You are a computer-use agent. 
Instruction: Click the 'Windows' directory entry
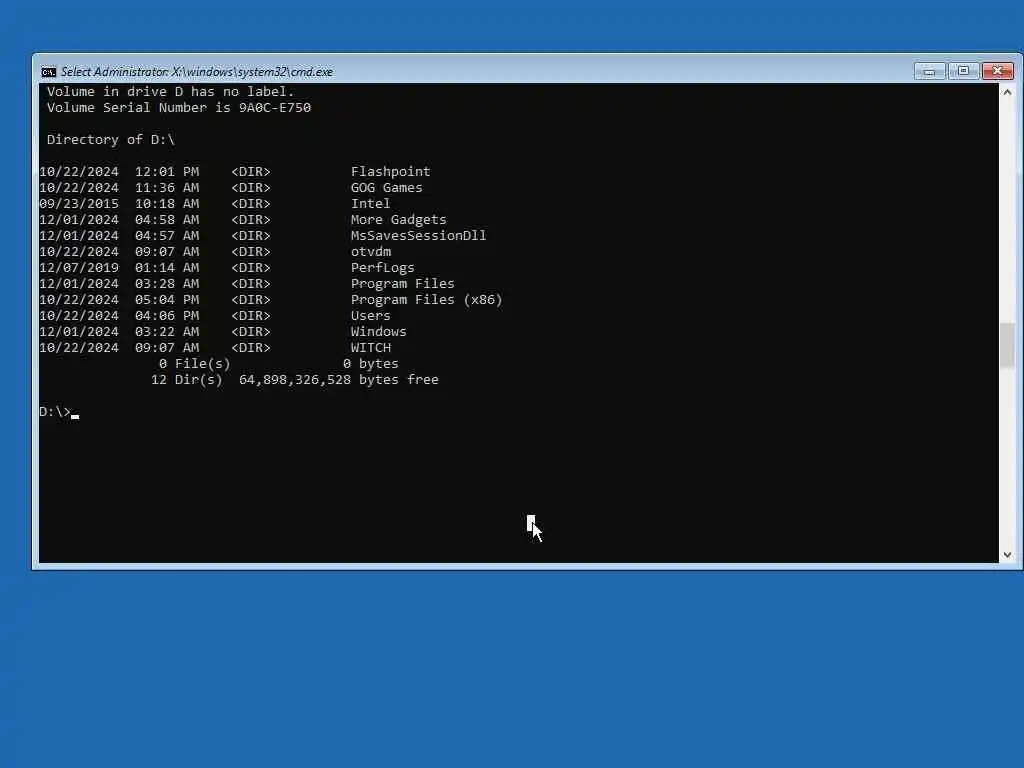pyautogui.click(x=378, y=332)
